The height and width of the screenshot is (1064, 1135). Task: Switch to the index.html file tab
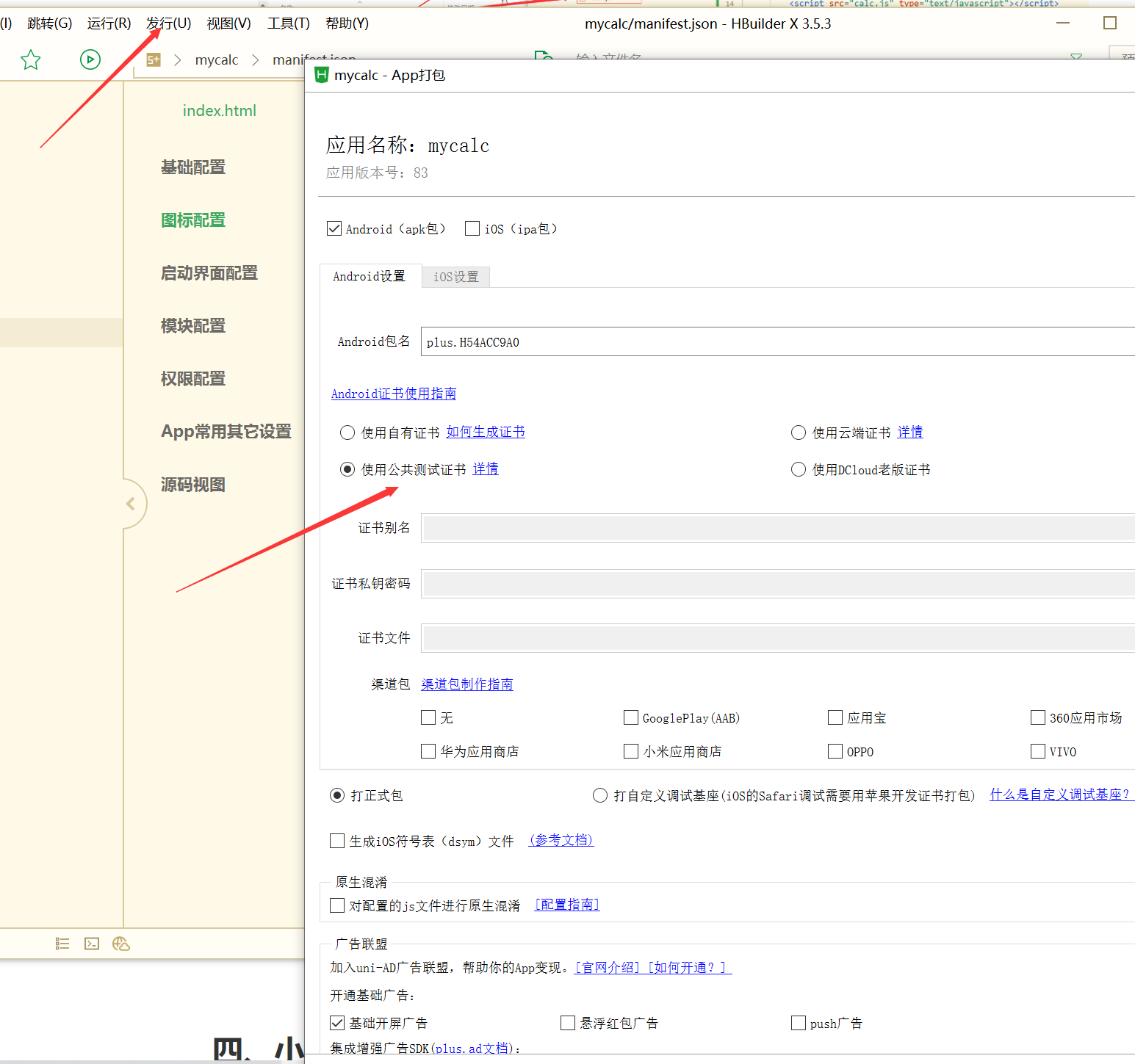point(220,111)
